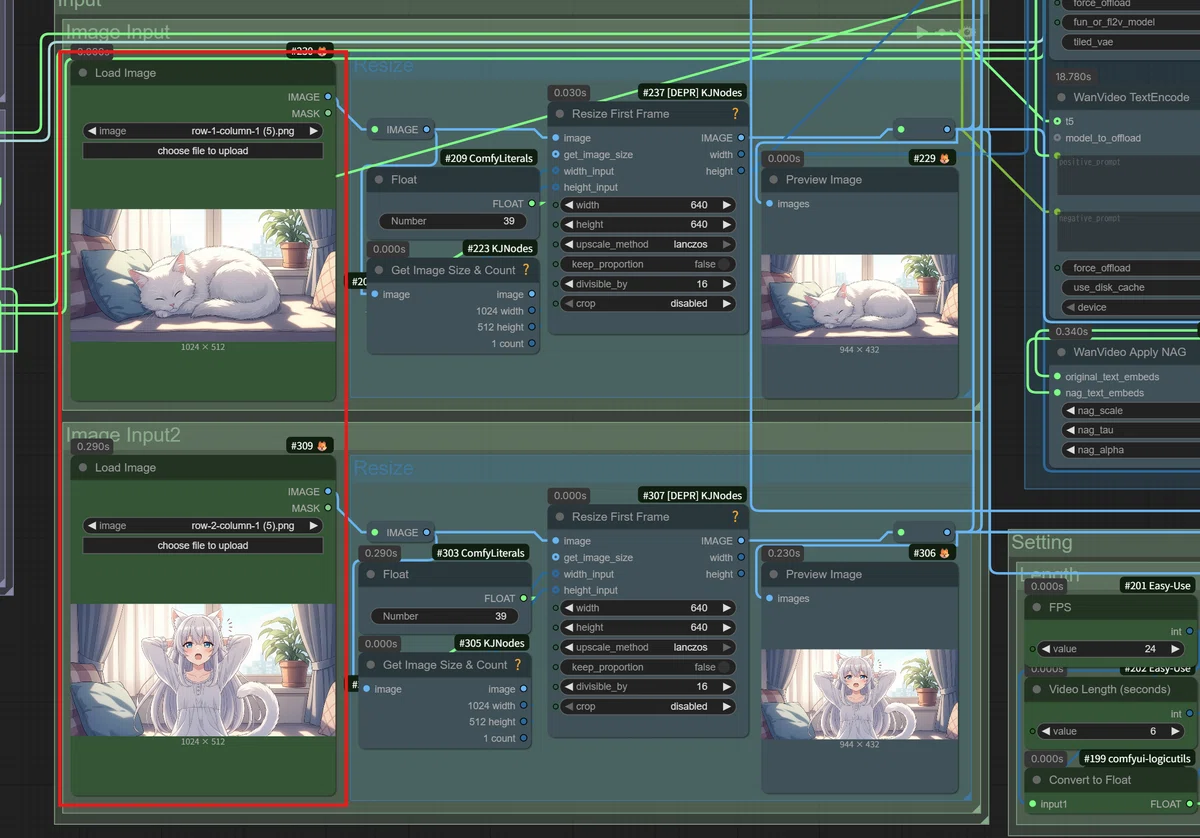Collapse the WanVideo TextEncode node
Image resolution: width=1200 pixels, height=838 pixels.
pos(1061,97)
